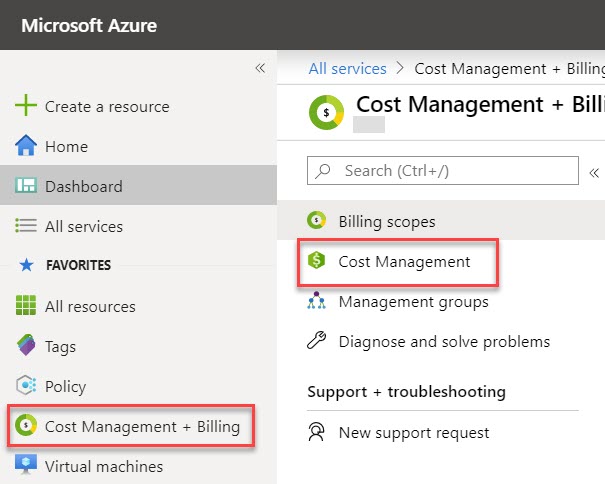
Task: Click the Virtual machines monitor icon
Action: pos(26,466)
